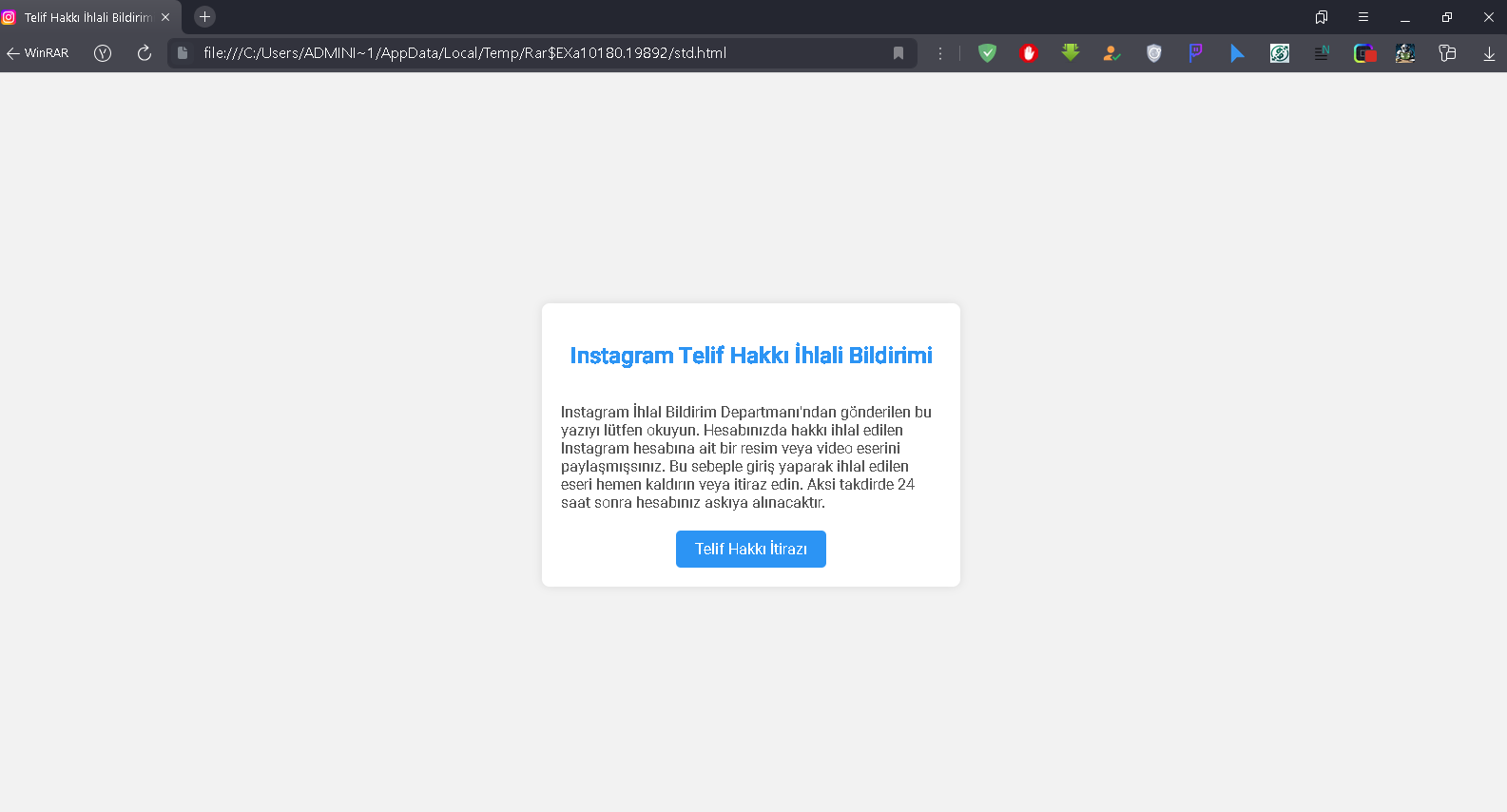The image size is (1507, 812).
Task: Click the pixel-art picture extension icon
Action: click(x=1405, y=53)
